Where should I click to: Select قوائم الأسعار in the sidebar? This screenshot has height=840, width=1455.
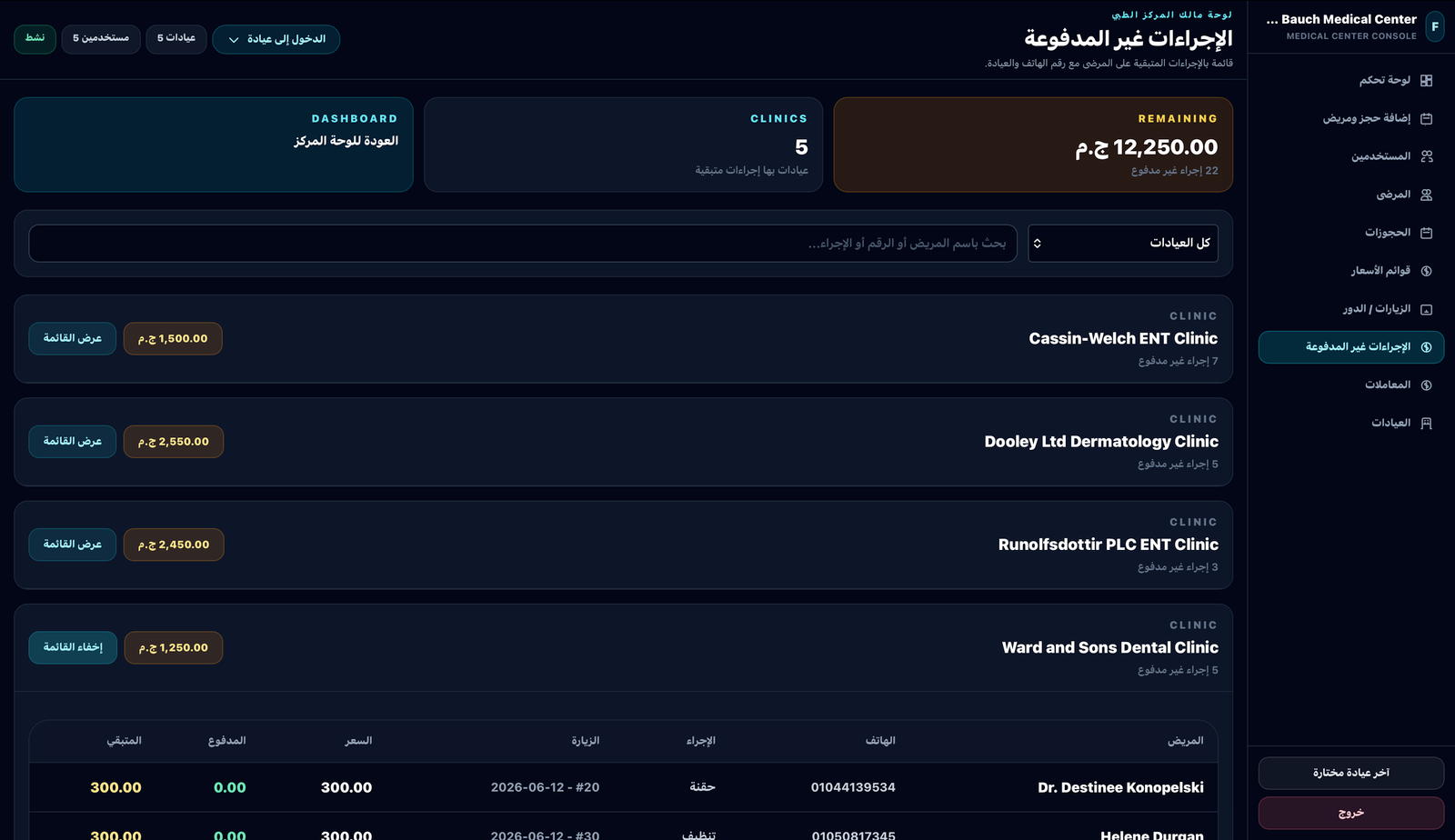1351,271
